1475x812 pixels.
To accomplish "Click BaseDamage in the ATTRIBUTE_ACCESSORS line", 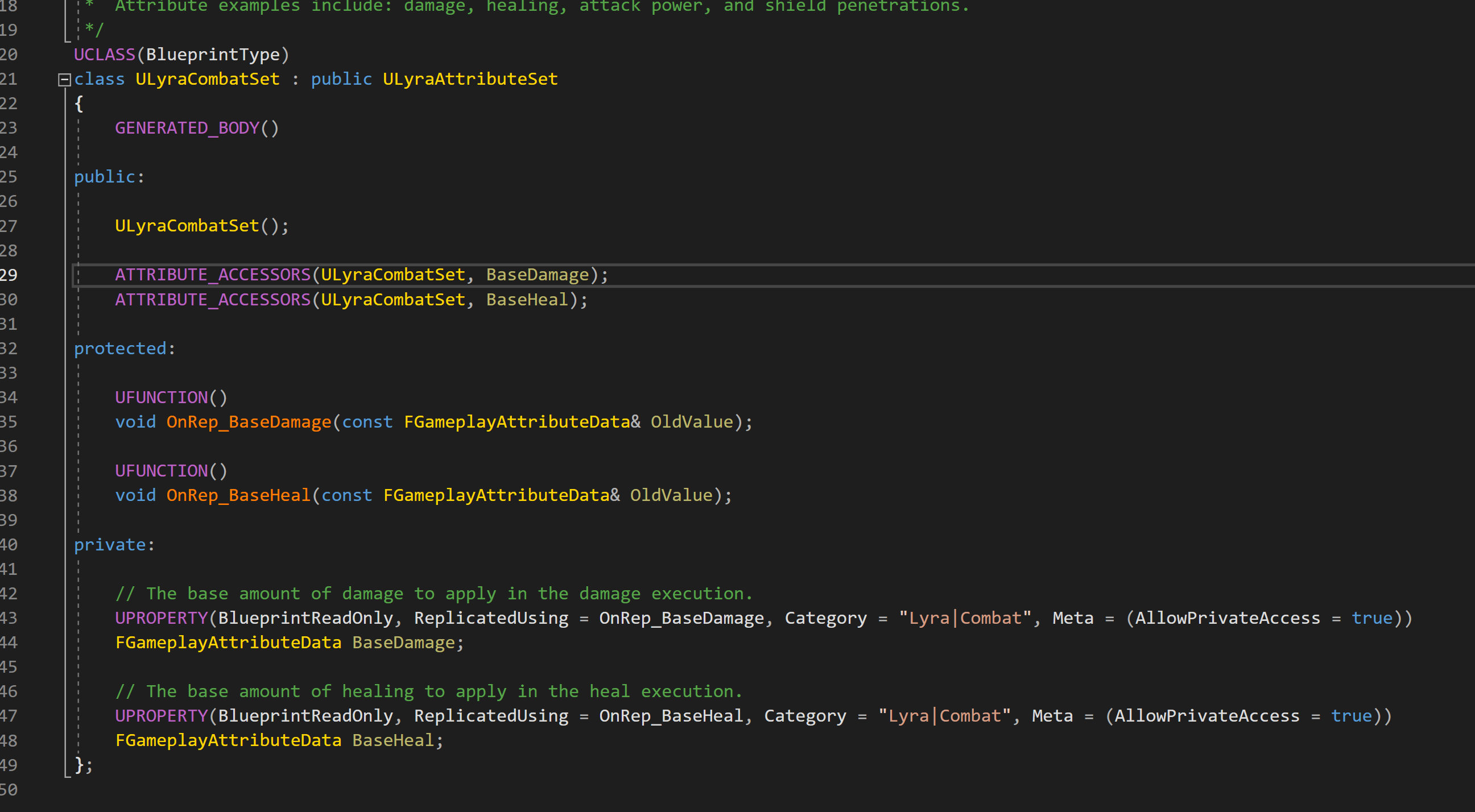I will coord(538,275).
